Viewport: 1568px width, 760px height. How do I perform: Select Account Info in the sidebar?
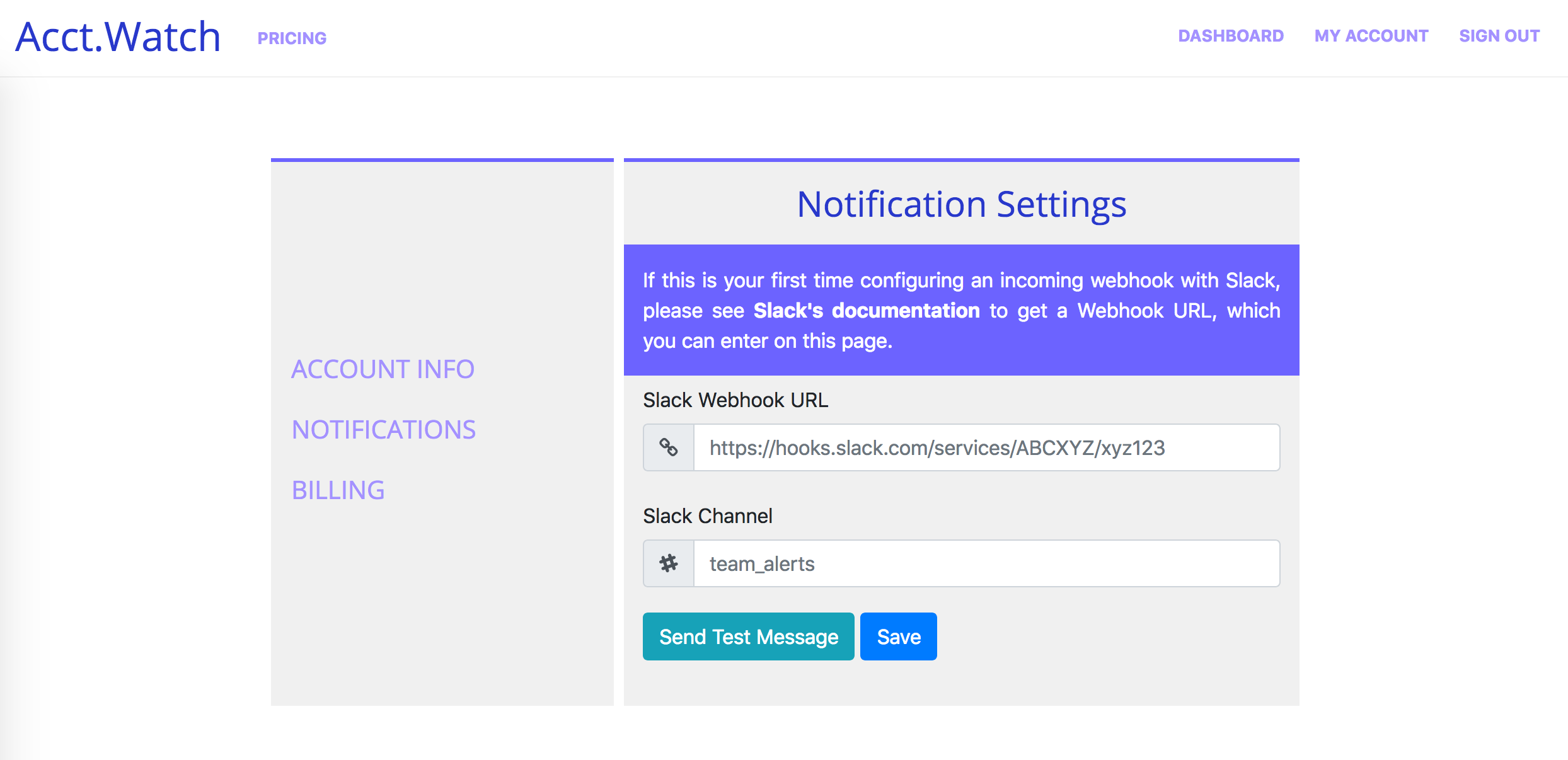point(383,369)
